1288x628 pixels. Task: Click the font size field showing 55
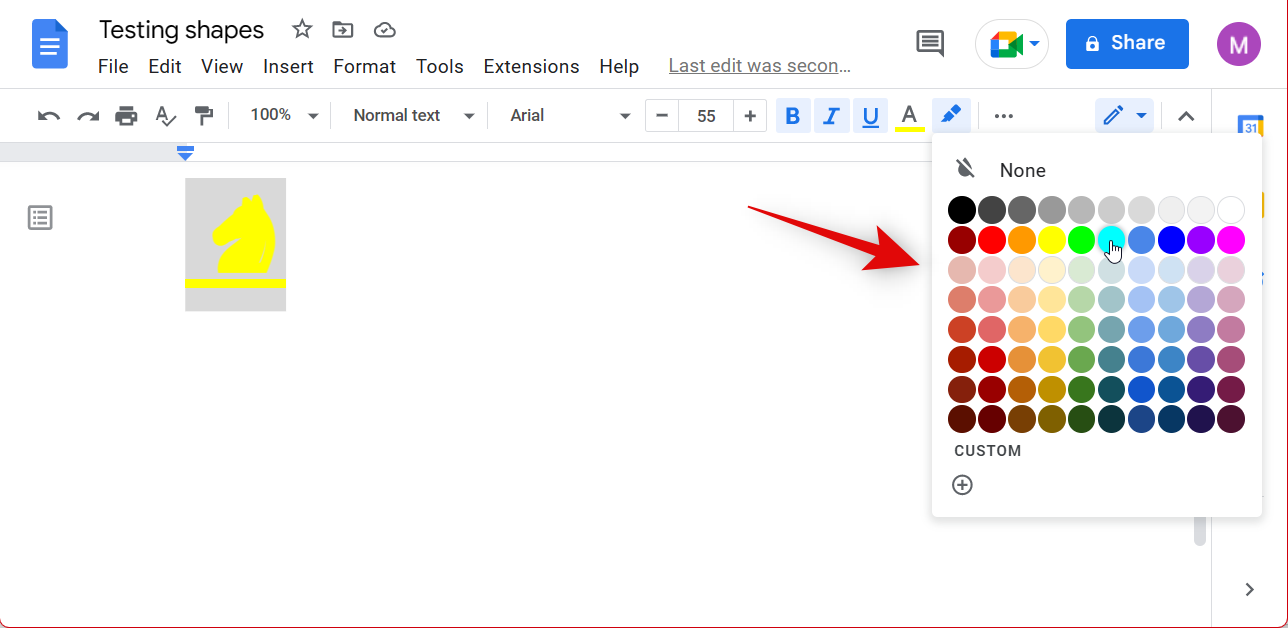[706, 116]
